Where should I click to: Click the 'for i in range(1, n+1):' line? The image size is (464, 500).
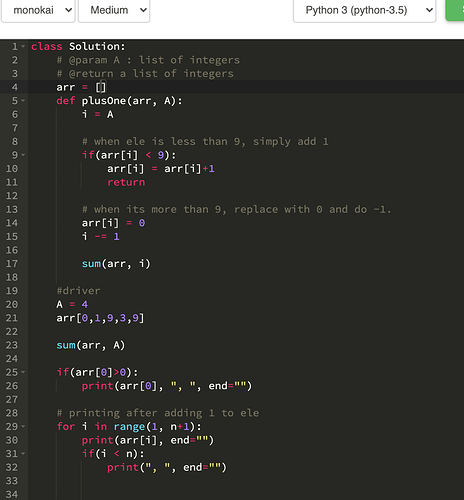tap(129, 427)
